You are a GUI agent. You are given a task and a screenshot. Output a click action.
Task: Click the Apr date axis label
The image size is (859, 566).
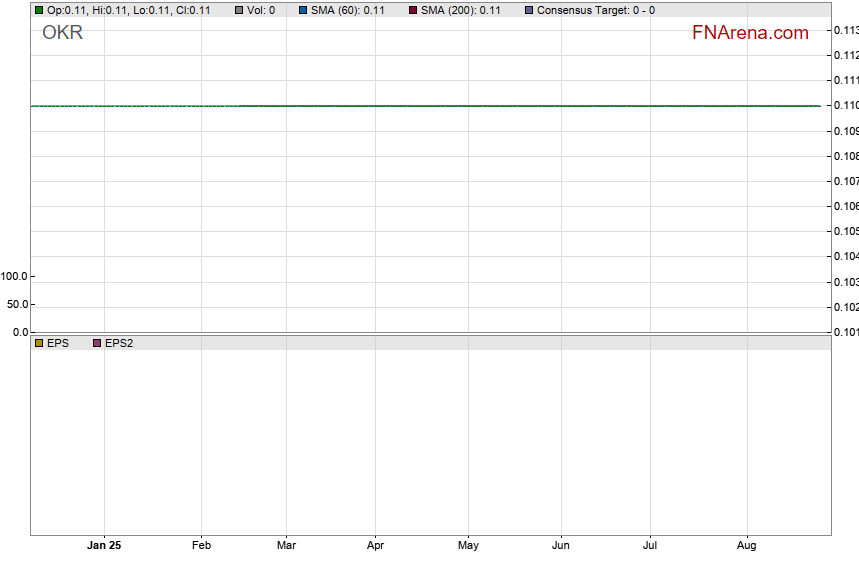[x=375, y=546]
